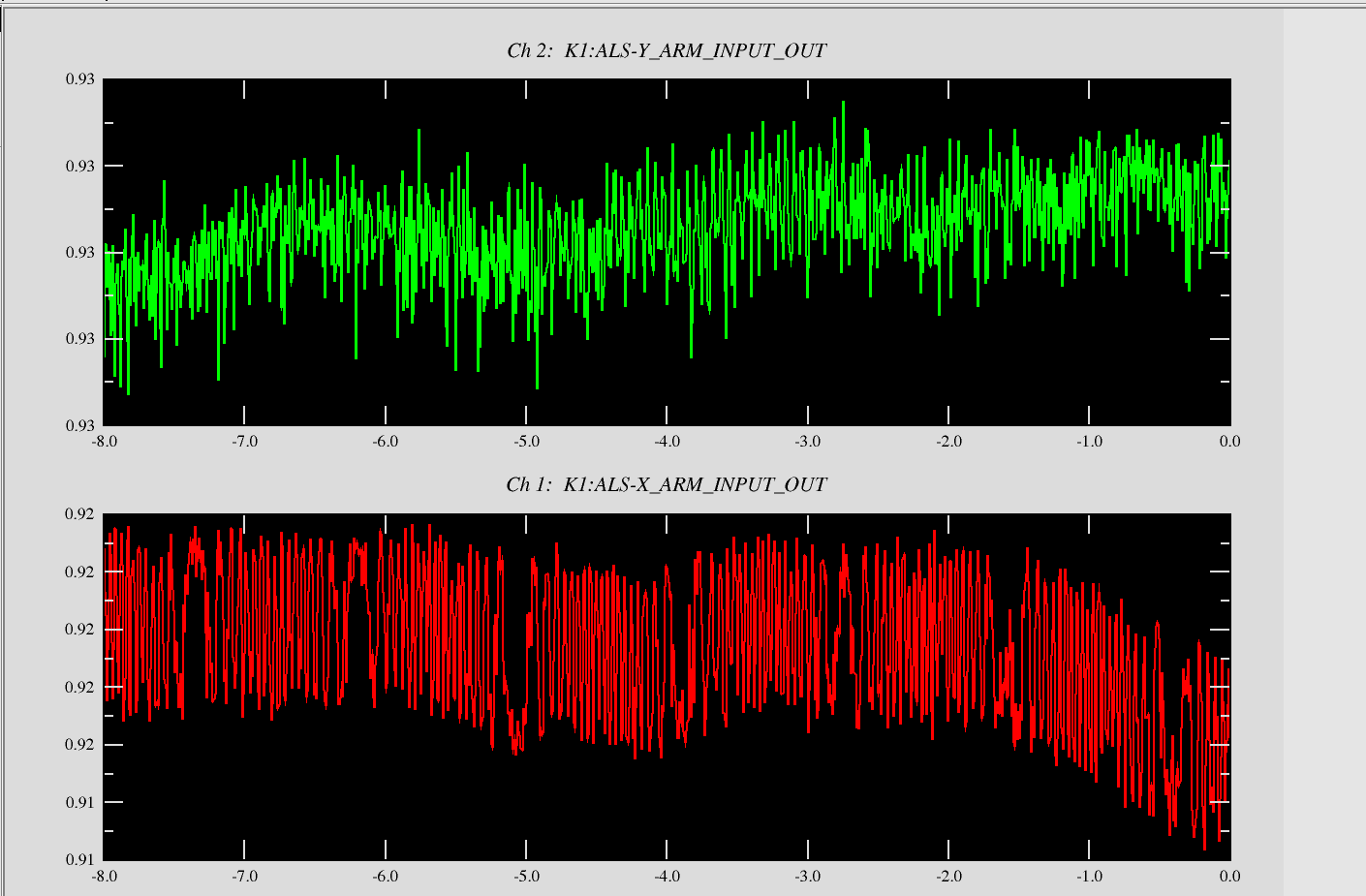Click the topmost 0.92 y-axis label of Ch 1
Screen dimensions: 1366x896
(x=80, y=514)
